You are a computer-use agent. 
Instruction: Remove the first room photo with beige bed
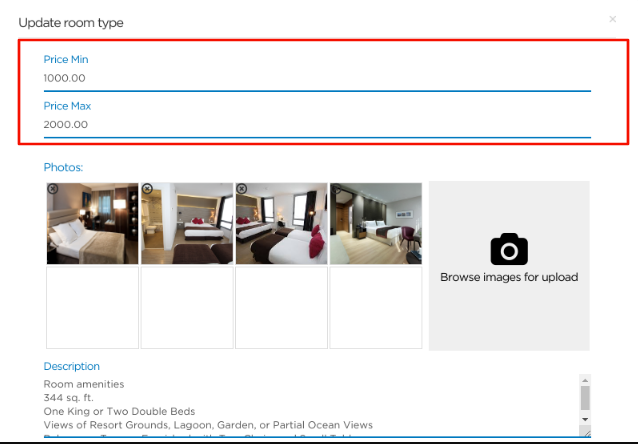[53, 189]
